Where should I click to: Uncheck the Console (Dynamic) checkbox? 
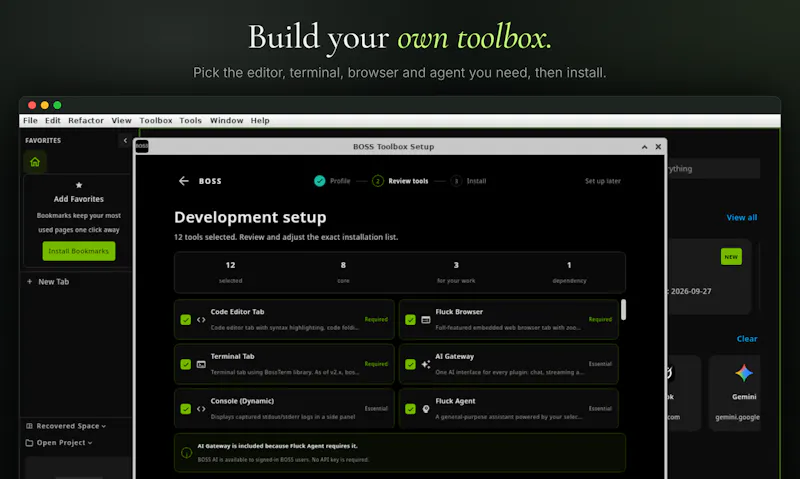tap(186, 409)
